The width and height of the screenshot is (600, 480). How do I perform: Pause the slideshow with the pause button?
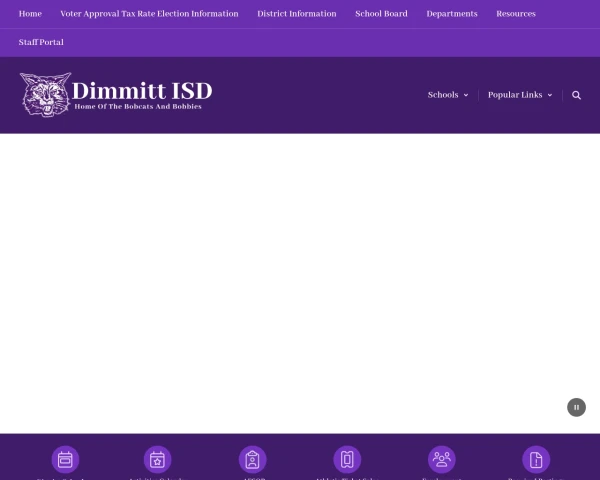coord(576,407)
